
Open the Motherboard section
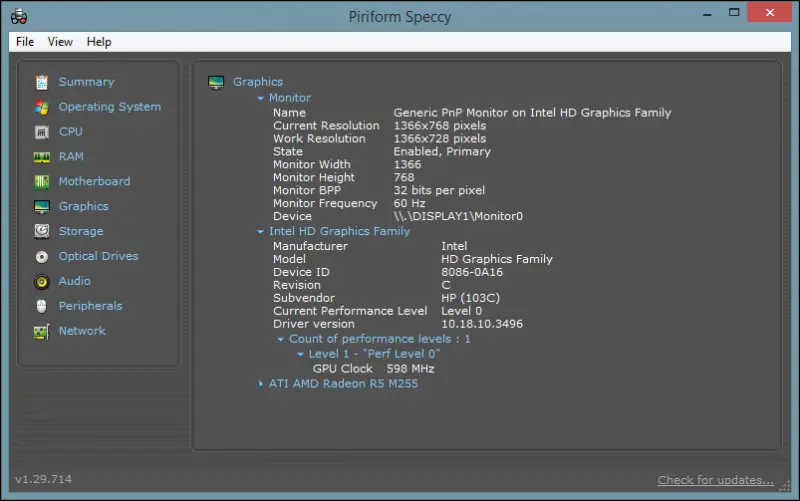coord(94,182)
